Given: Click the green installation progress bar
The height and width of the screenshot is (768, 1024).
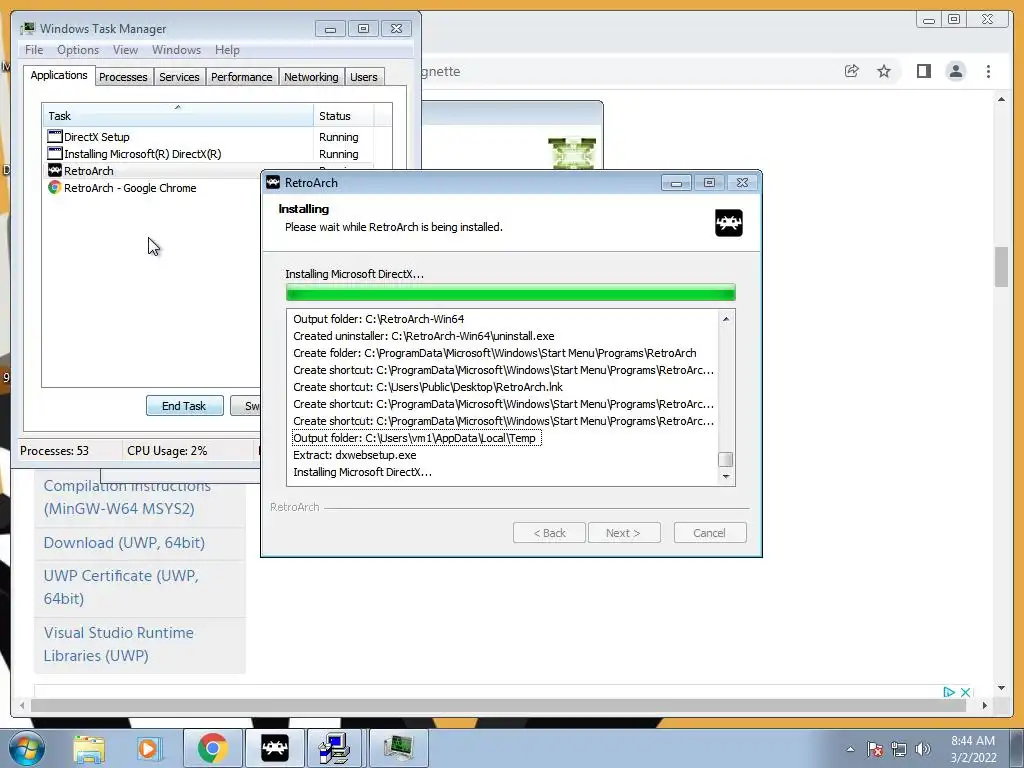Looking at the screenshot, I should click(511, 292).
